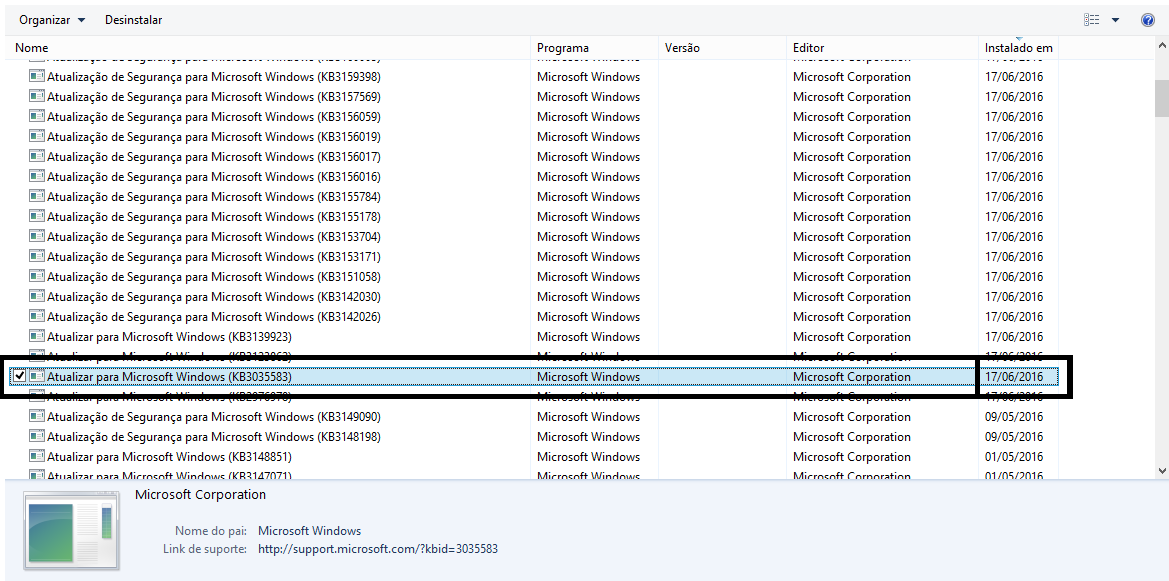Viewport: 1169px width, 581px height.
Task: Select text 'Atualização de Segurança para Microsoft Windows (KB3142026)'
Action: pos(214,317)
